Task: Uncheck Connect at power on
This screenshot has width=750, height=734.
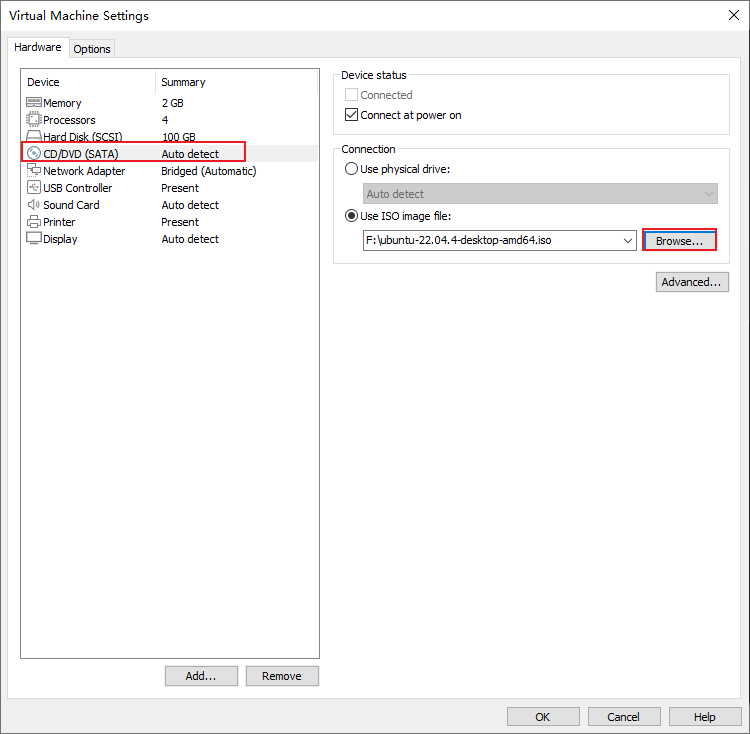Action: 351,115
